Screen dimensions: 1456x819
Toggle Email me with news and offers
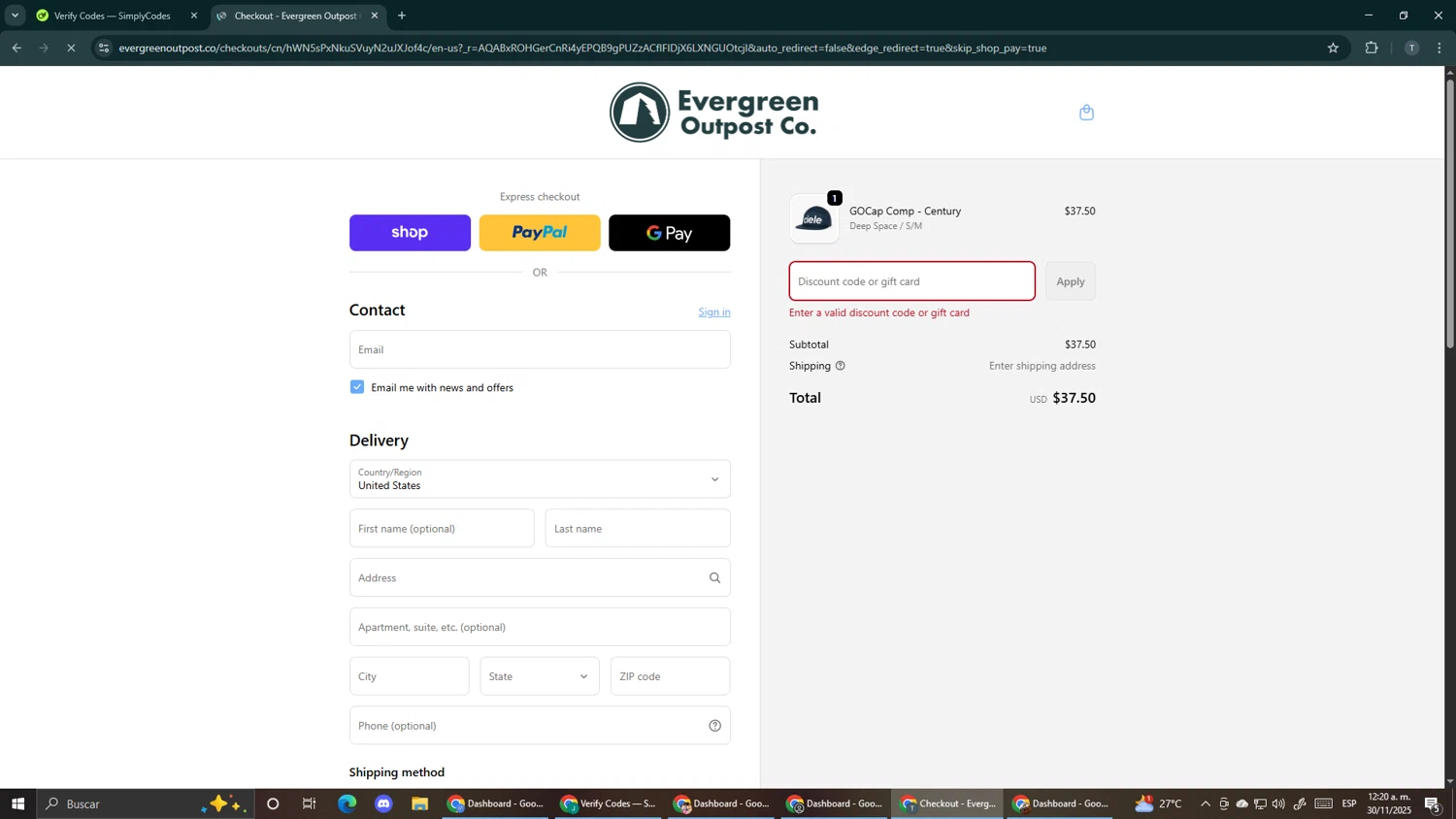(x=357, y=387)
